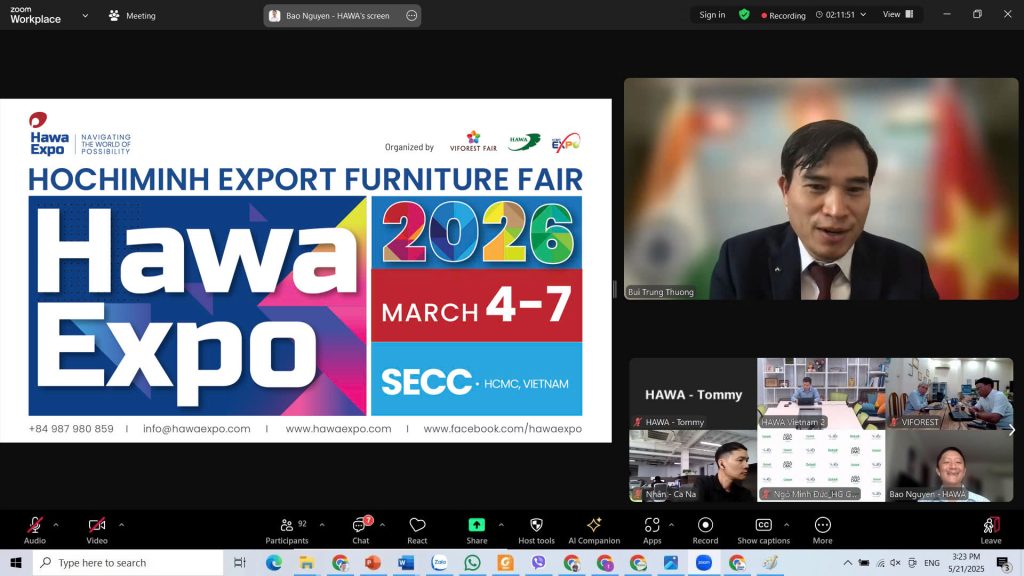Image resolution: width=1024 pixels, height=576 pixels.
Task: Open the Participants panel
Action: (x=287, y=530)
